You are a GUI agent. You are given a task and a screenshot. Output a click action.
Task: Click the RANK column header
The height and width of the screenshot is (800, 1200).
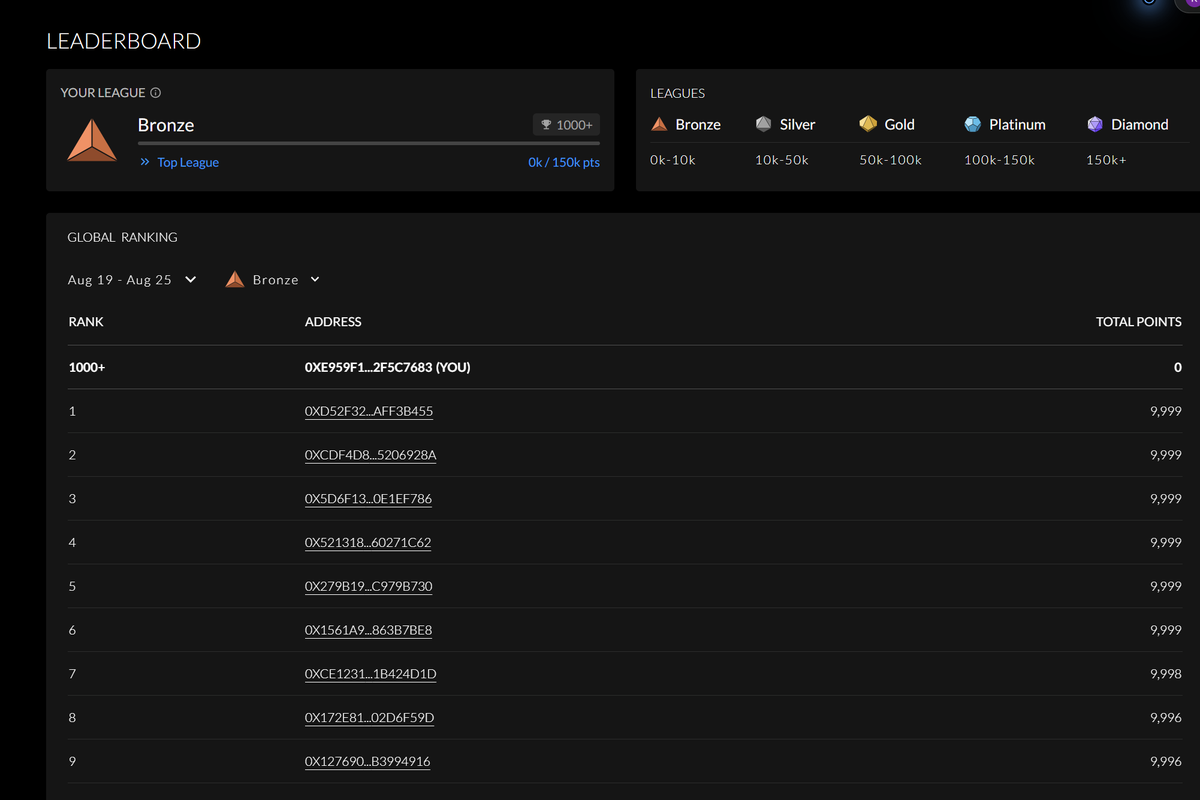[x=86, y=322]
